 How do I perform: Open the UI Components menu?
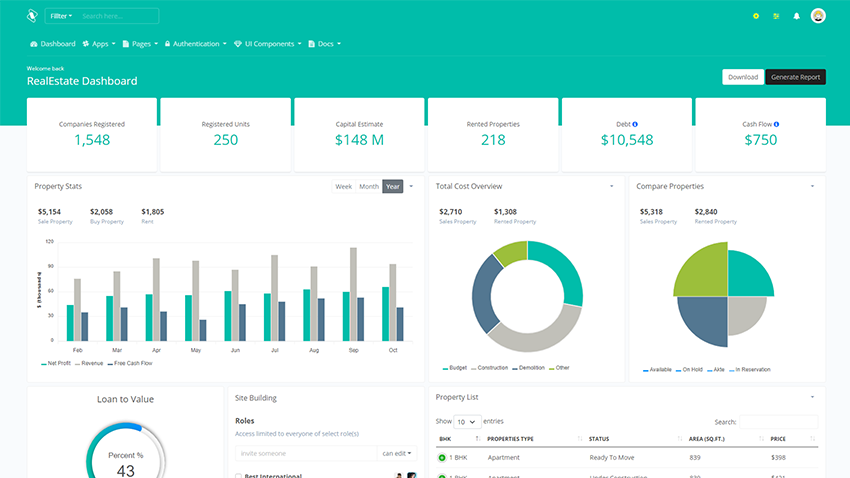pyautogui.click(x=269, y=44)
